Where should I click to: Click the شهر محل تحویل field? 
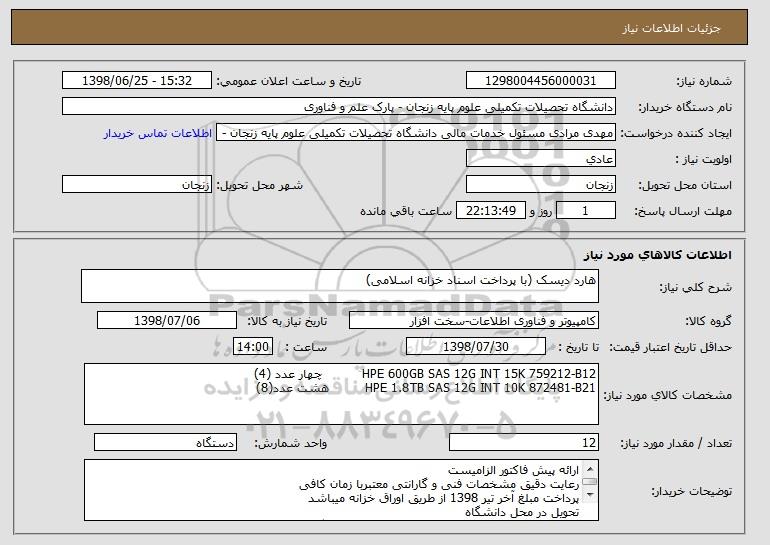[137, 185]
